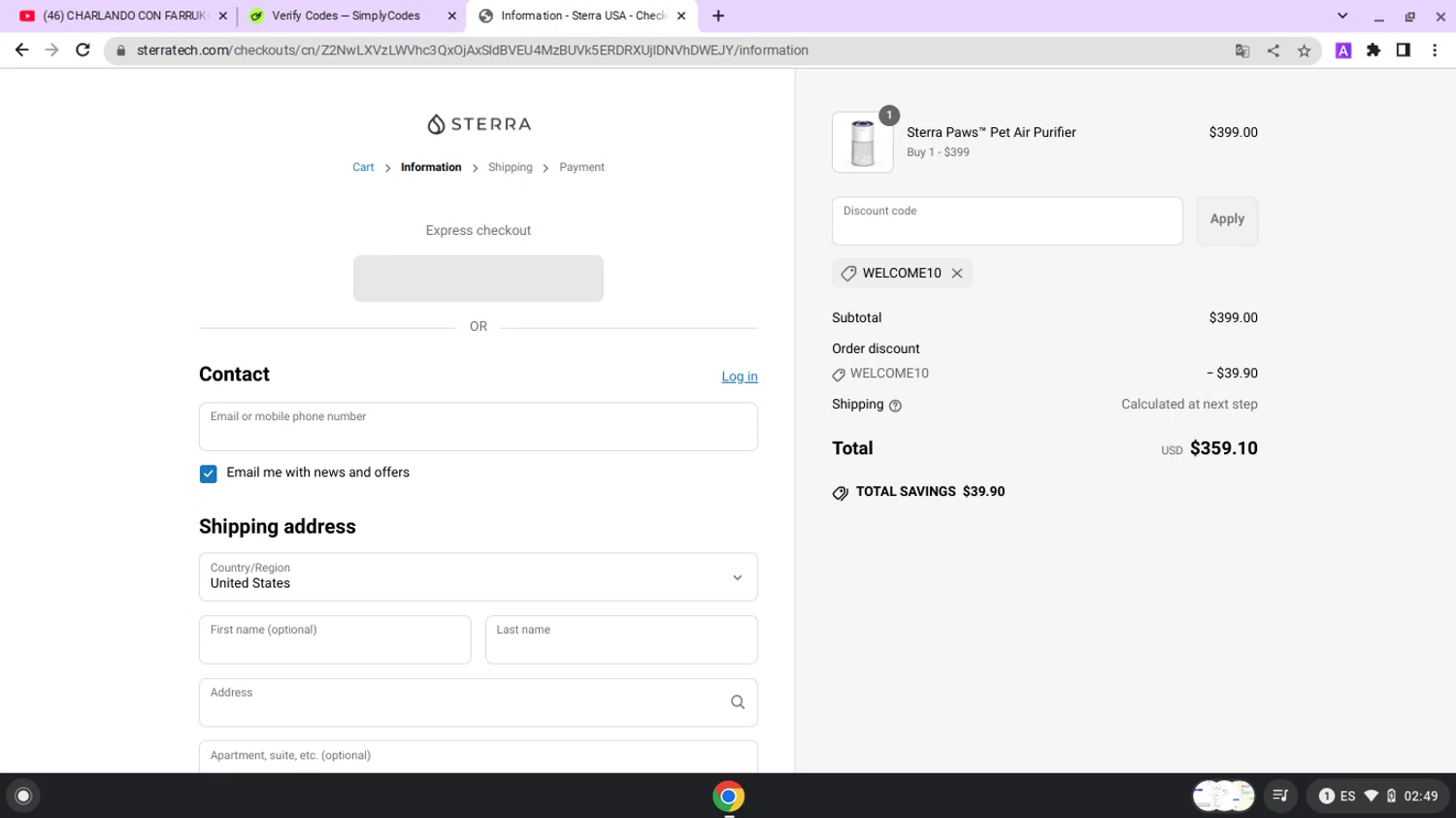Click the Sterra Paws Pet Air Purifier name

(991, 132)
